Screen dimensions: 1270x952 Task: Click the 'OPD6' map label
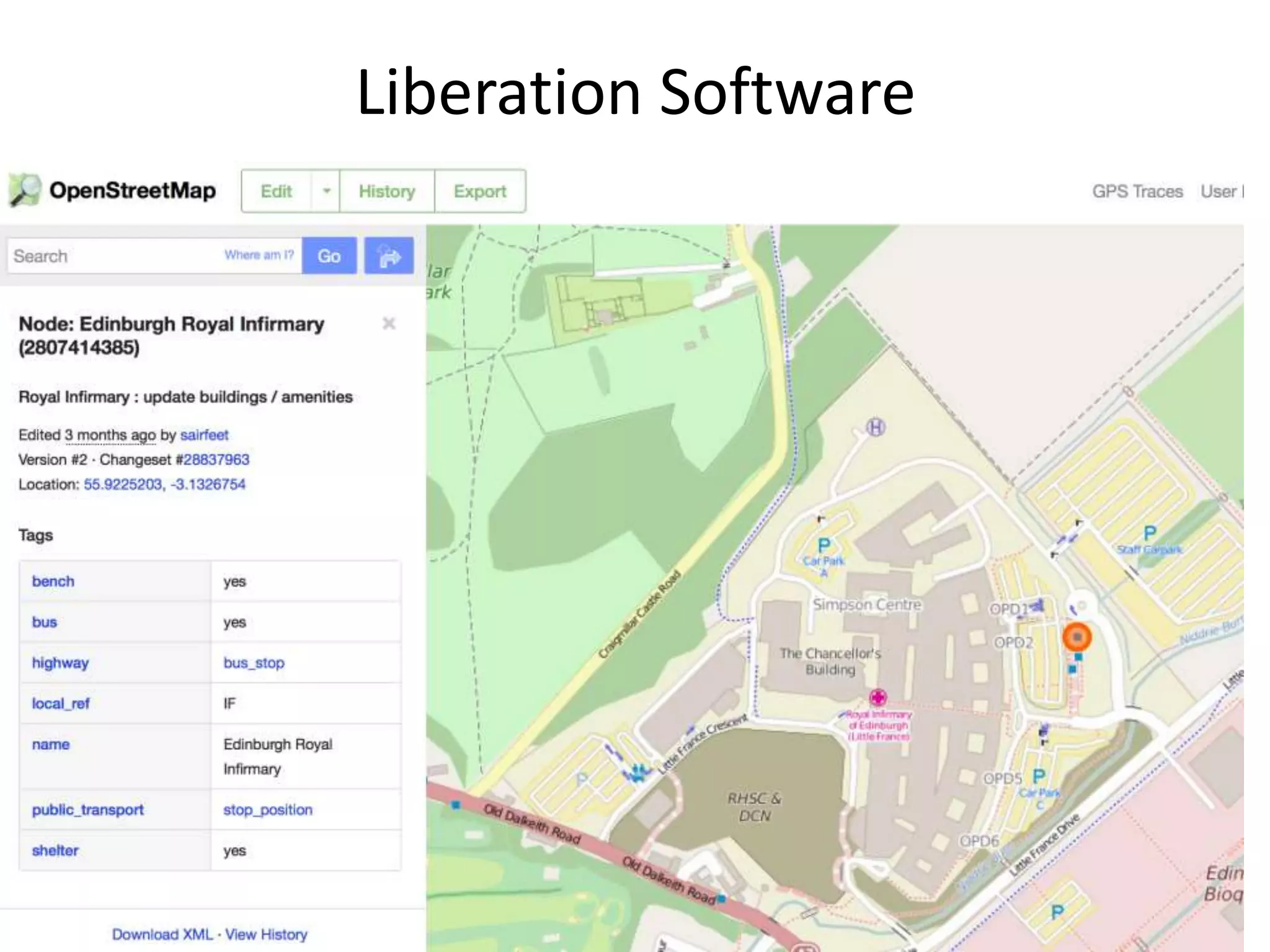click(979, 841)
